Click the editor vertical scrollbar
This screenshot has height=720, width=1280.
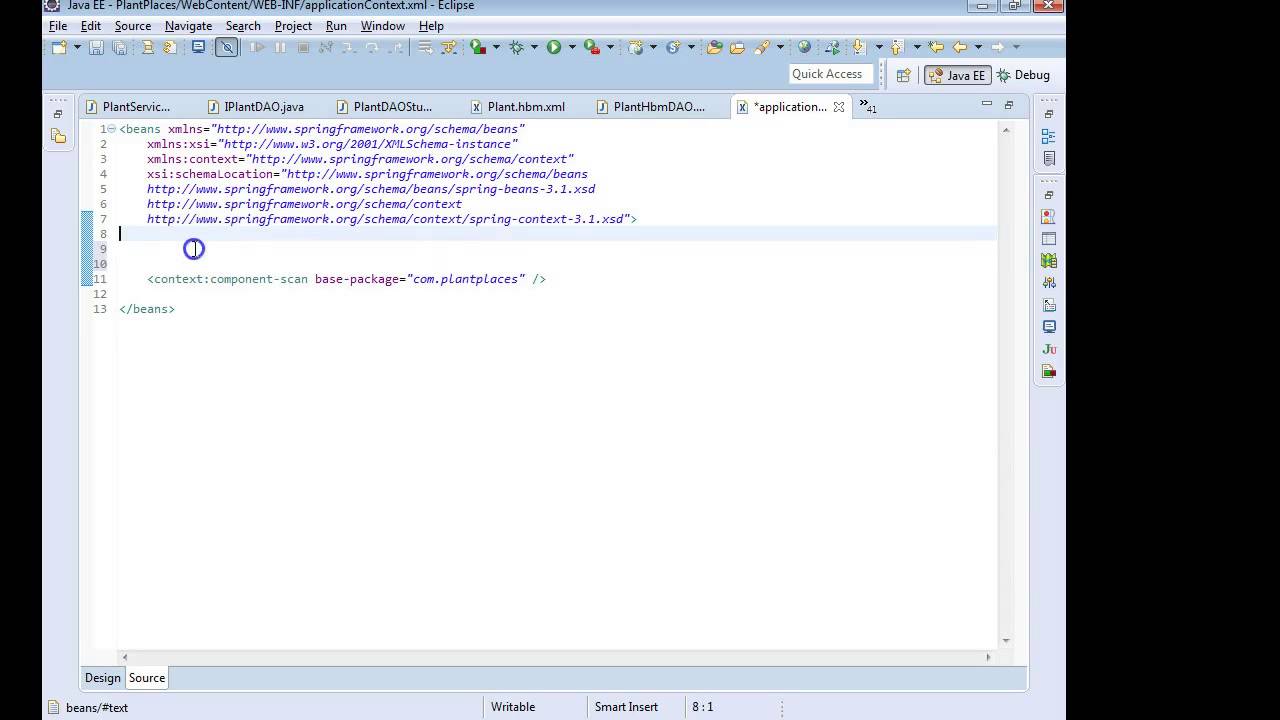point(1006,383)
